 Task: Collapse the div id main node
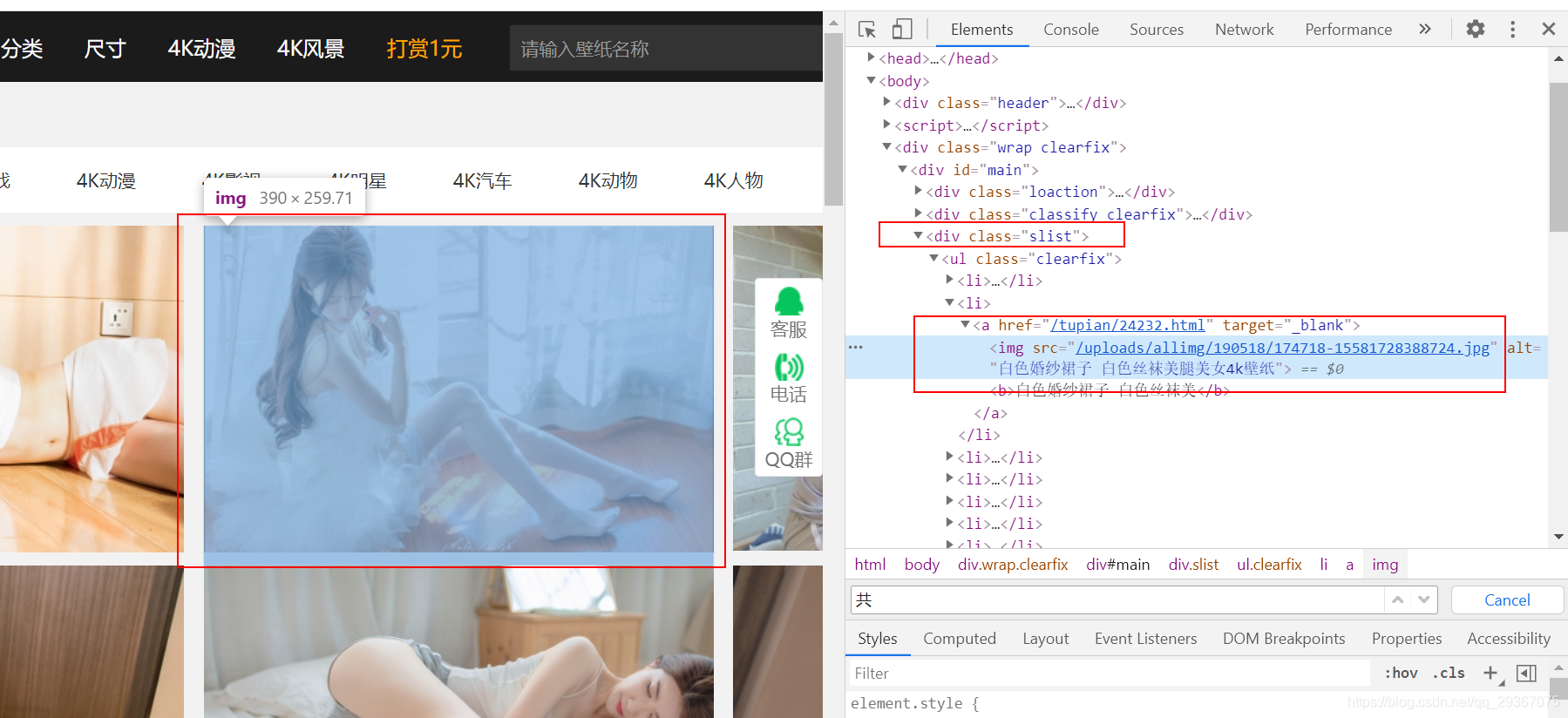(x=902, y=169)
